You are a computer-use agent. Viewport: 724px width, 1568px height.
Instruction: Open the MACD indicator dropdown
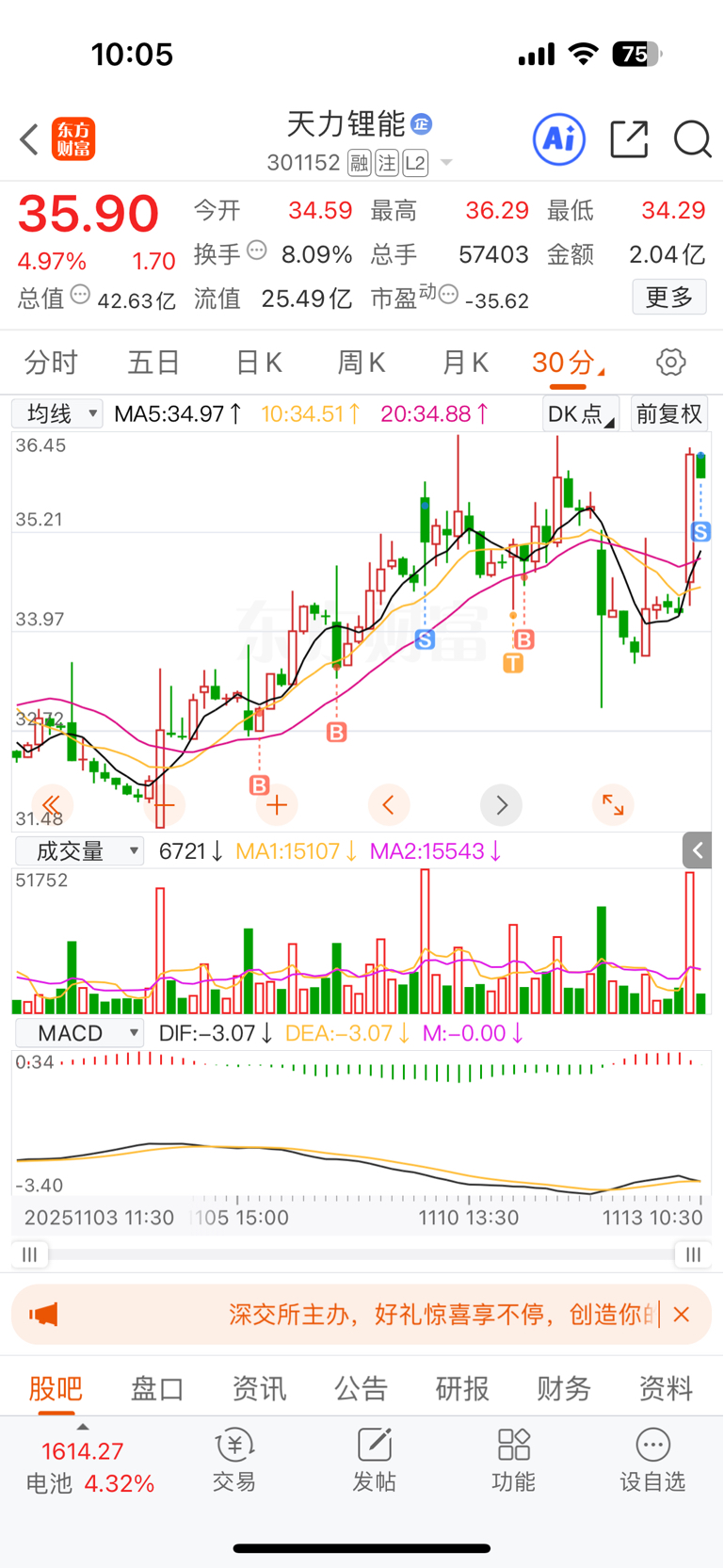point(79,1033)
